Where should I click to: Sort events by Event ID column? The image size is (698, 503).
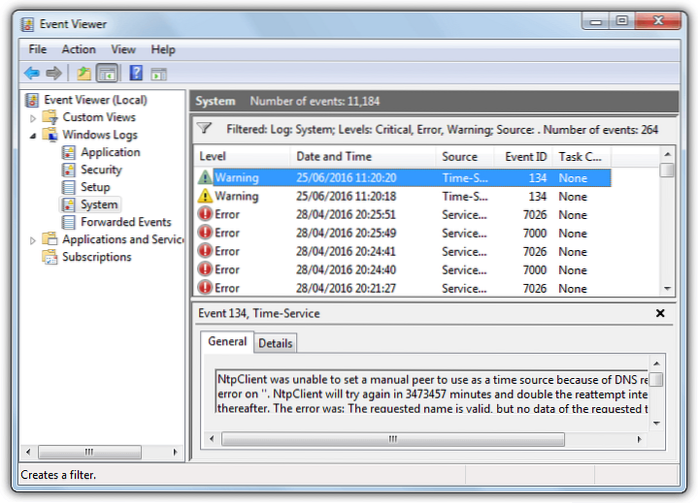524,157
